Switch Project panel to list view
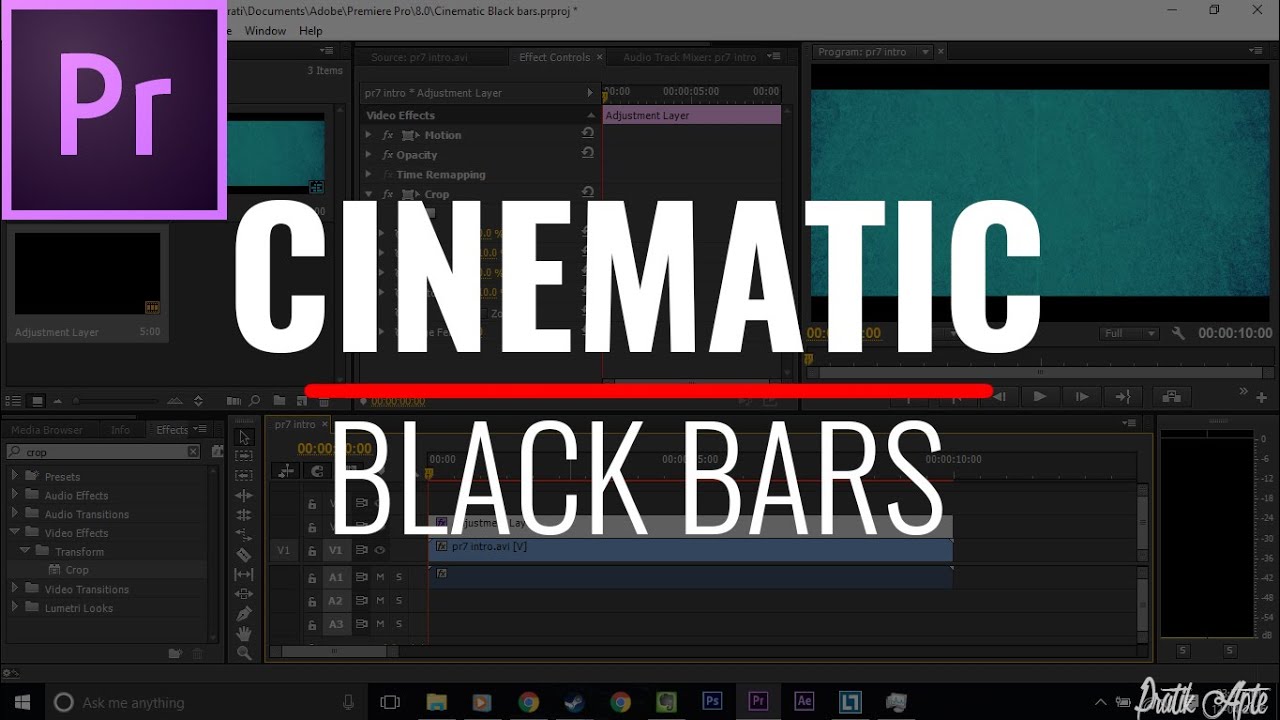1280x720 pixels. [15, 400]
